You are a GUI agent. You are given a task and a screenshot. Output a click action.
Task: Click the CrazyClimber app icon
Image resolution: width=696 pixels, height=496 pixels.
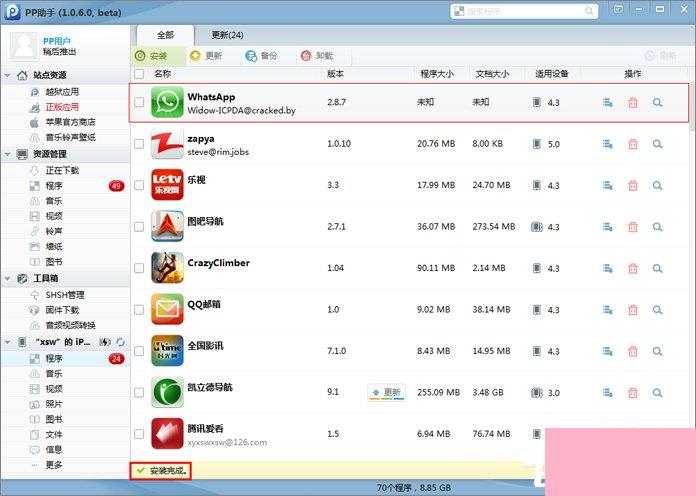coord(167,268)
